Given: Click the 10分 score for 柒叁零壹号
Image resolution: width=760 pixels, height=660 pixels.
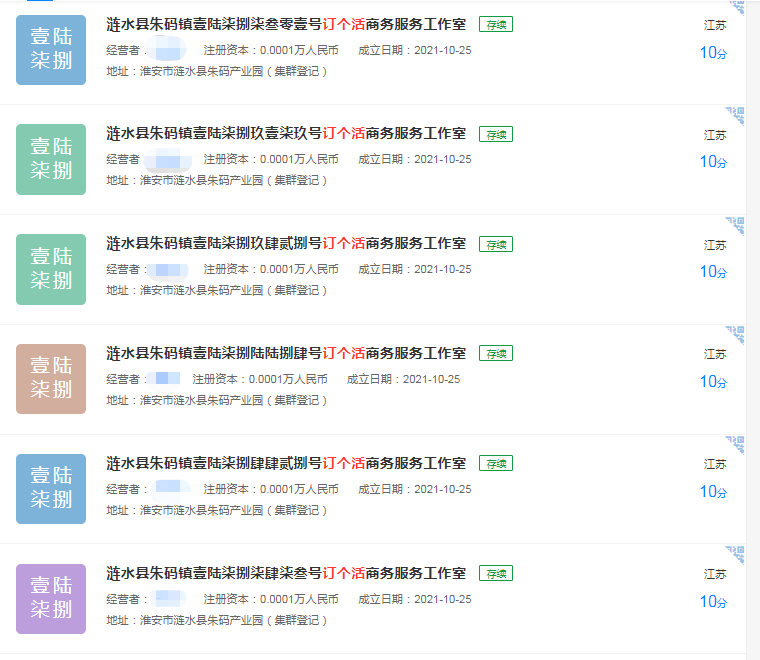Looking at the screenshot, I should click(x=713, y=52).
